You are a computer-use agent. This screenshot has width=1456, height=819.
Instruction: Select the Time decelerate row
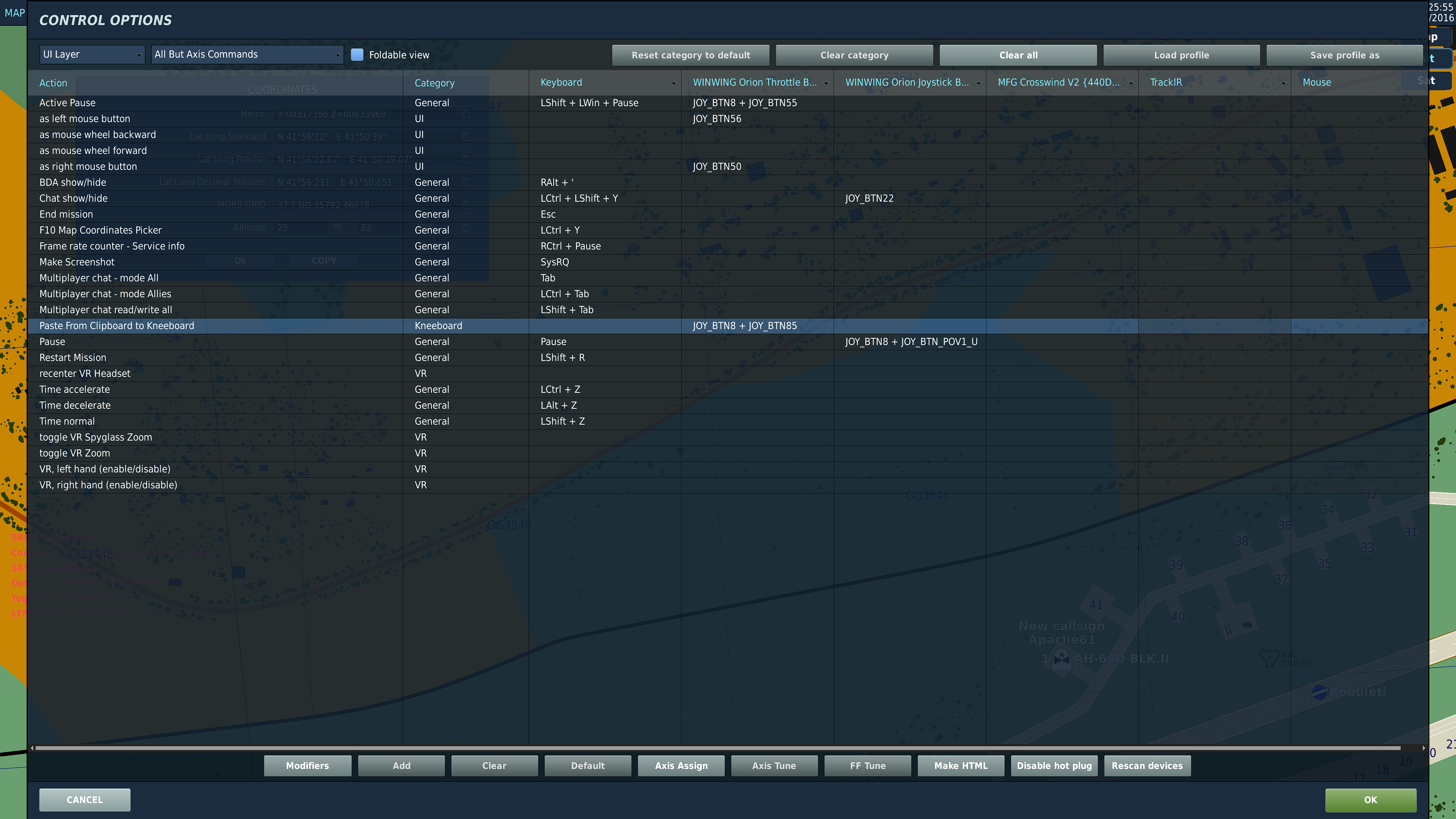728,405
